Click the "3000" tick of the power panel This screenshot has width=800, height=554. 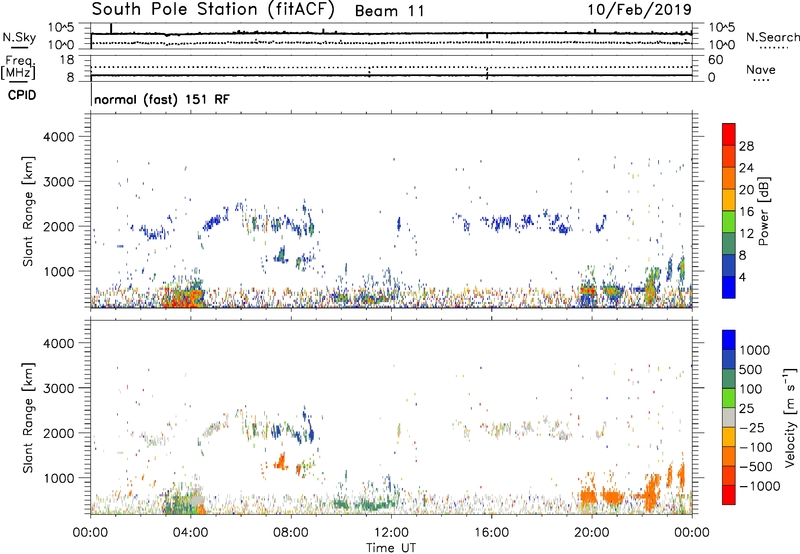click(x=58, y=182)
